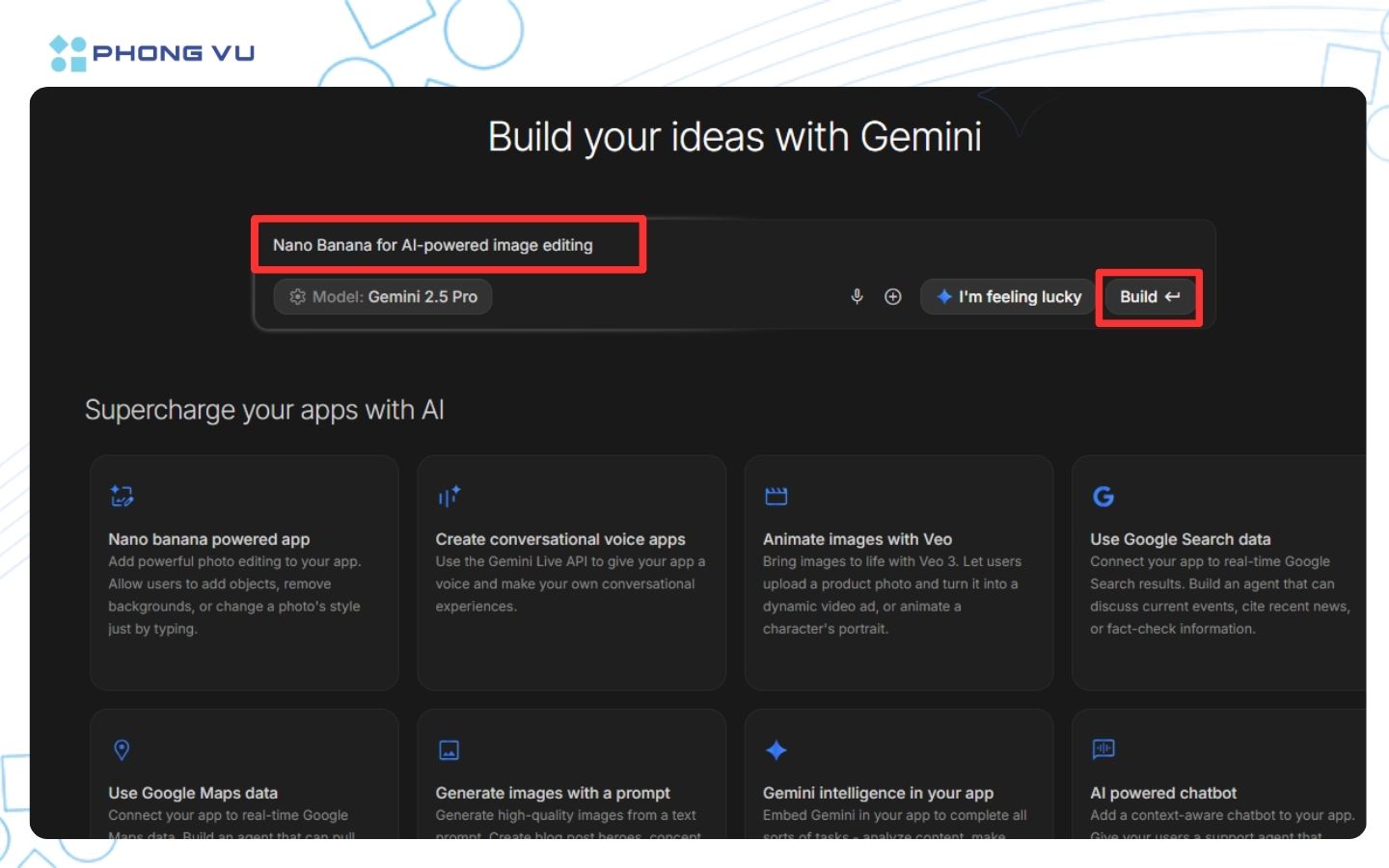The width and height of the screenshot is (1389, 868).
Task: Open the Gemini 2.5 Pro model selector
Action: tap(383, 297)
